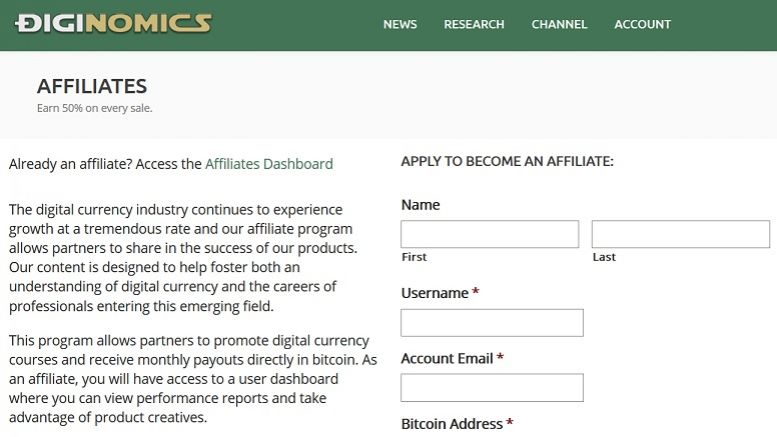Select the Username input field
Screen dimensions: 777x437
click(x=492, y=323)
